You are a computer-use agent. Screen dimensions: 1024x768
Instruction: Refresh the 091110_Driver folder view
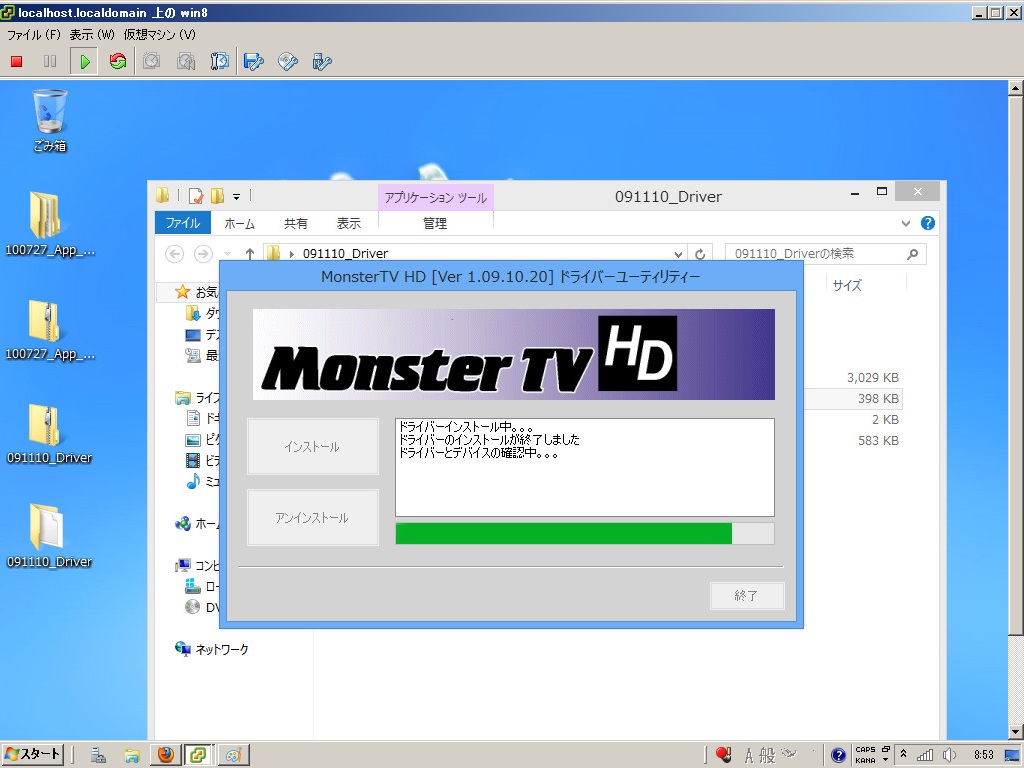point(700,254)
